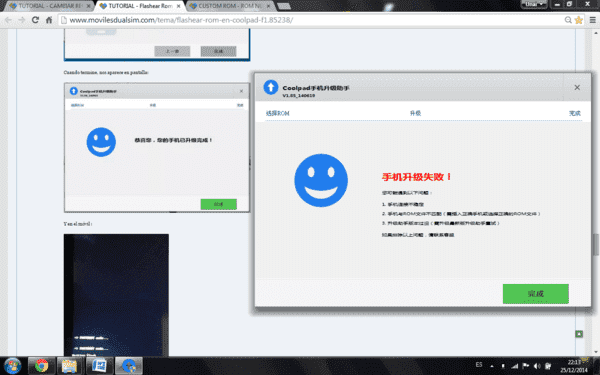Click the scrollbar up arrow
Screen dimensions: 600x375
coord(596,33)
